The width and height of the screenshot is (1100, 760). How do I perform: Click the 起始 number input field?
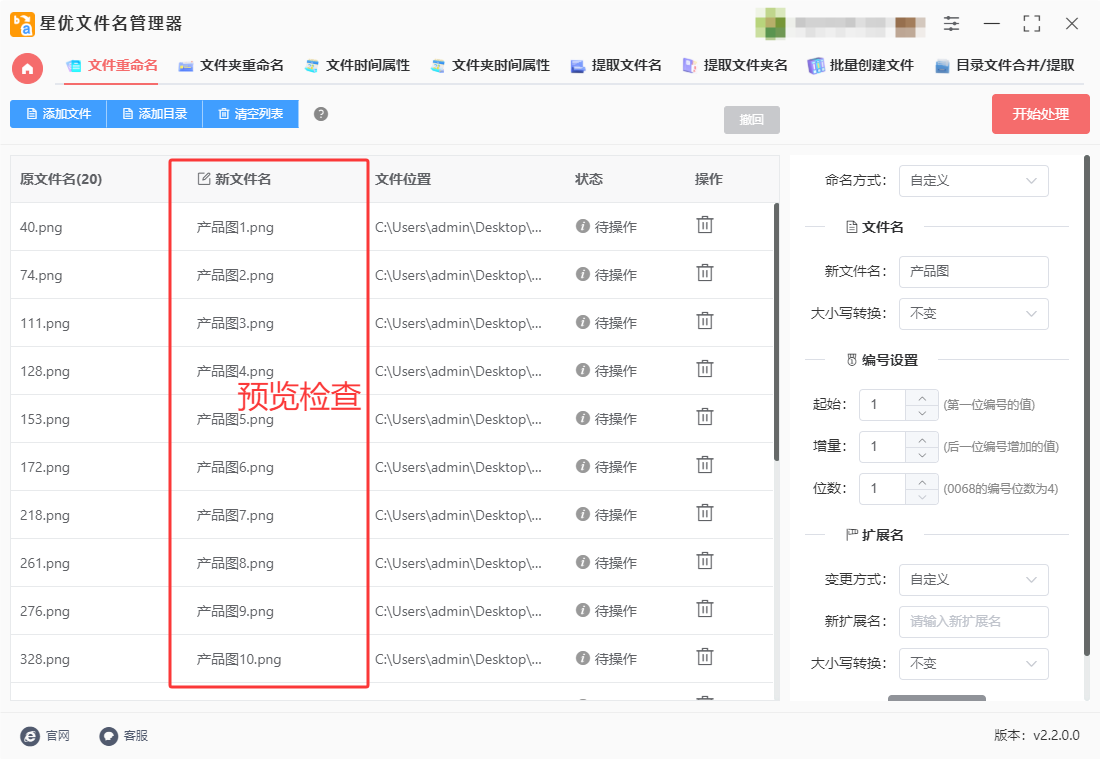[883, 405]
